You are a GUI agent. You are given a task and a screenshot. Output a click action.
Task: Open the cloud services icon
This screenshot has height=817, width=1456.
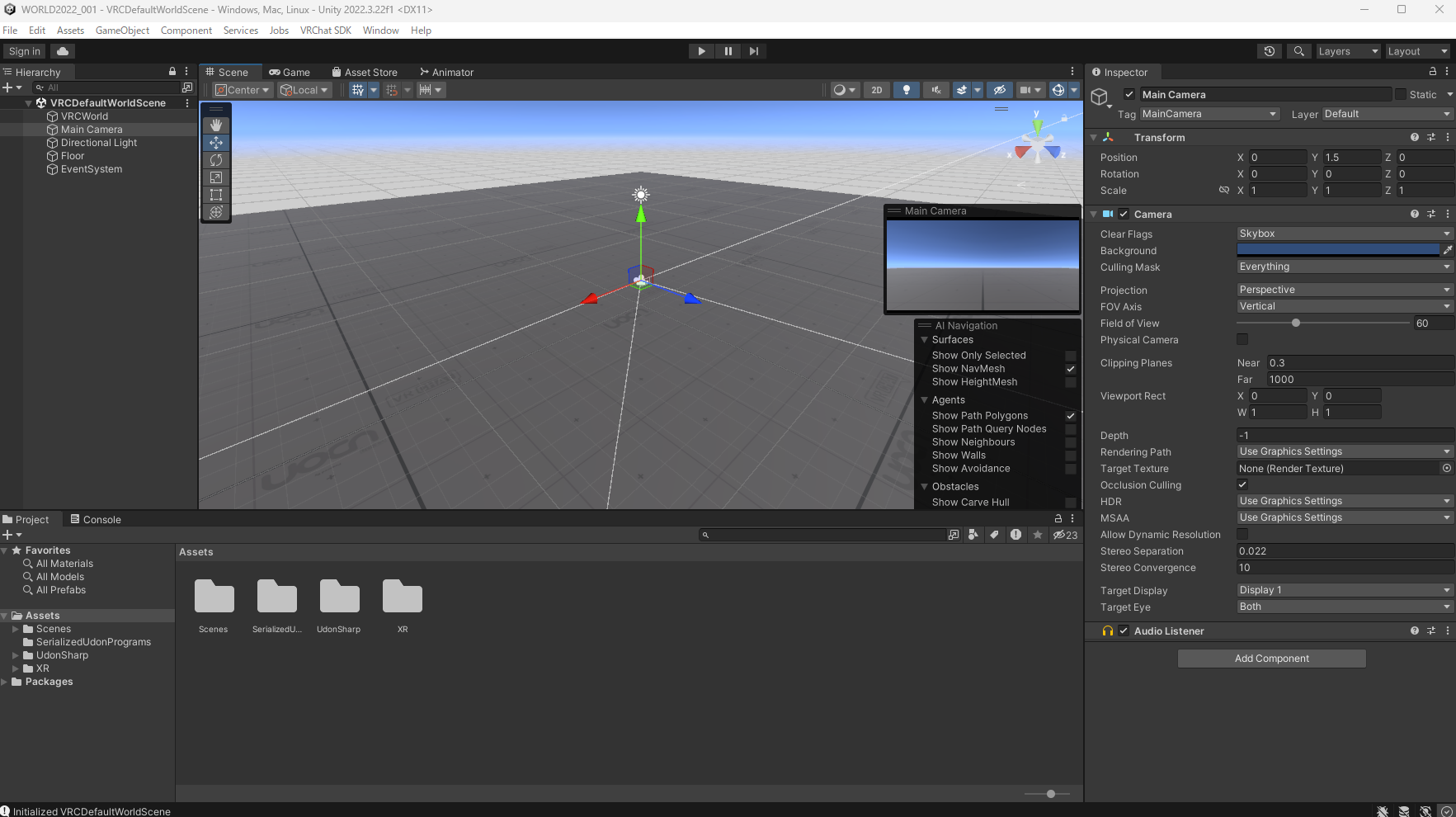tap(63, 51)
